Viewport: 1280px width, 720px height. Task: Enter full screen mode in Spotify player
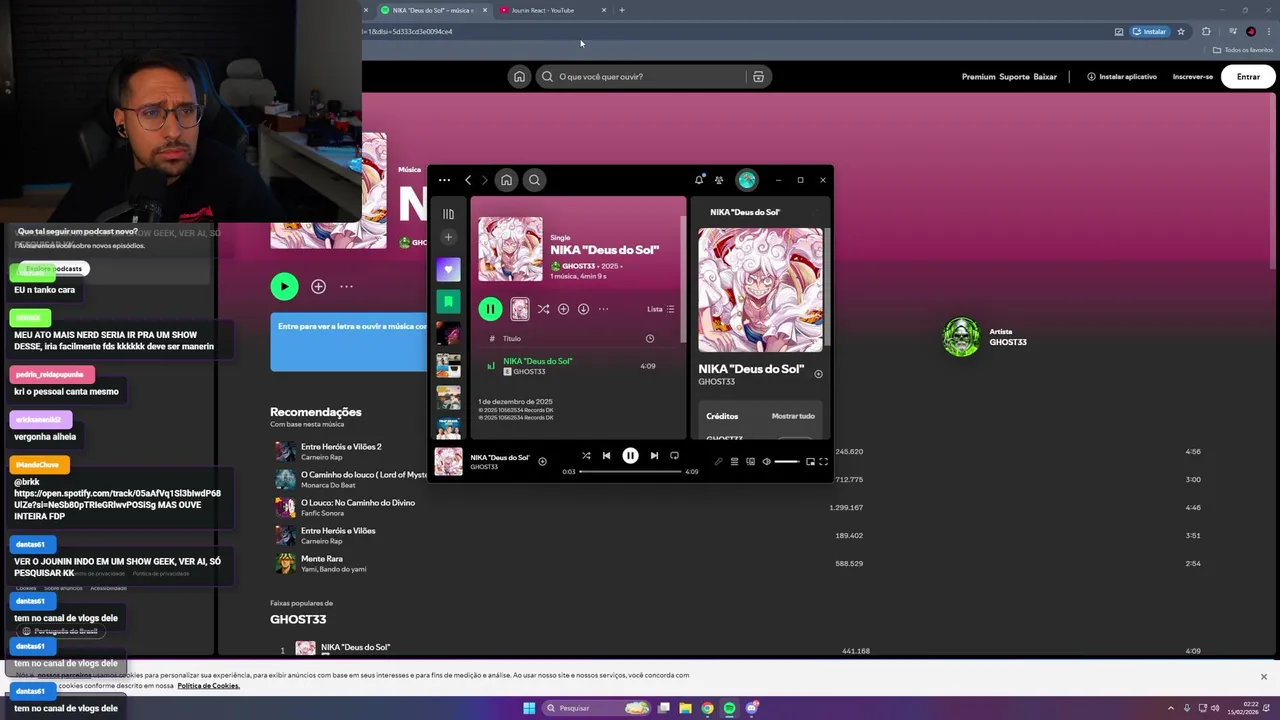823,461
